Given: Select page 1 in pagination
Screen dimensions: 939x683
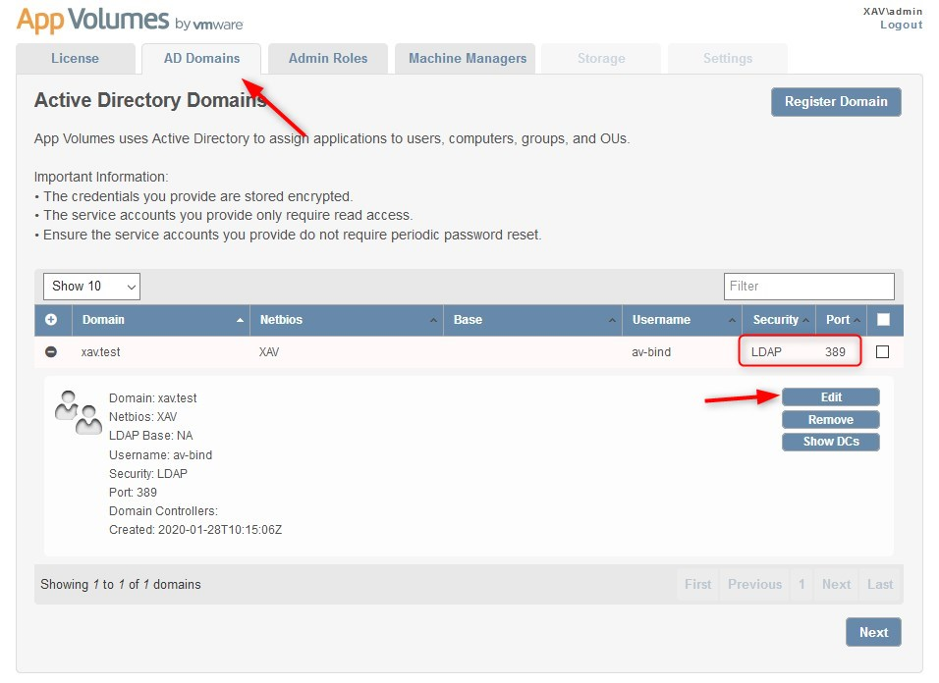Looking at the screenshot, I should [801, 584].
